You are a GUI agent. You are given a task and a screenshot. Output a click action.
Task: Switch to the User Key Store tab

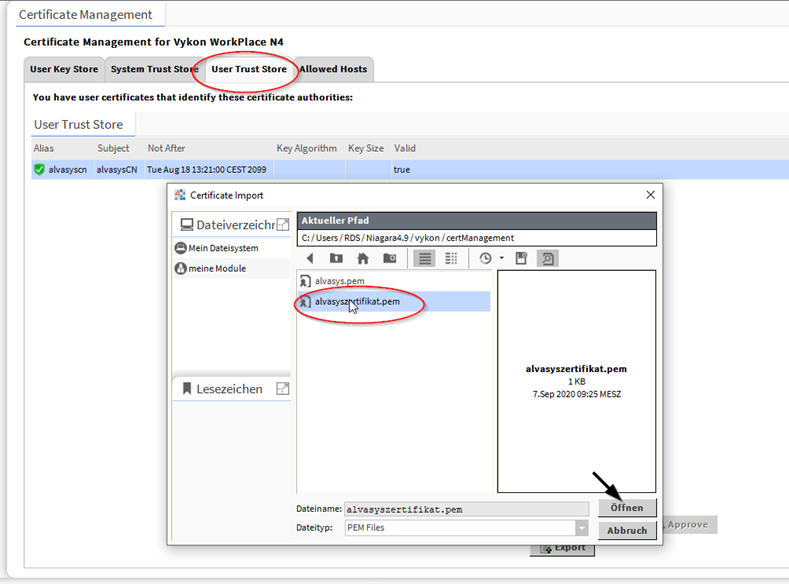coord(64,69)
